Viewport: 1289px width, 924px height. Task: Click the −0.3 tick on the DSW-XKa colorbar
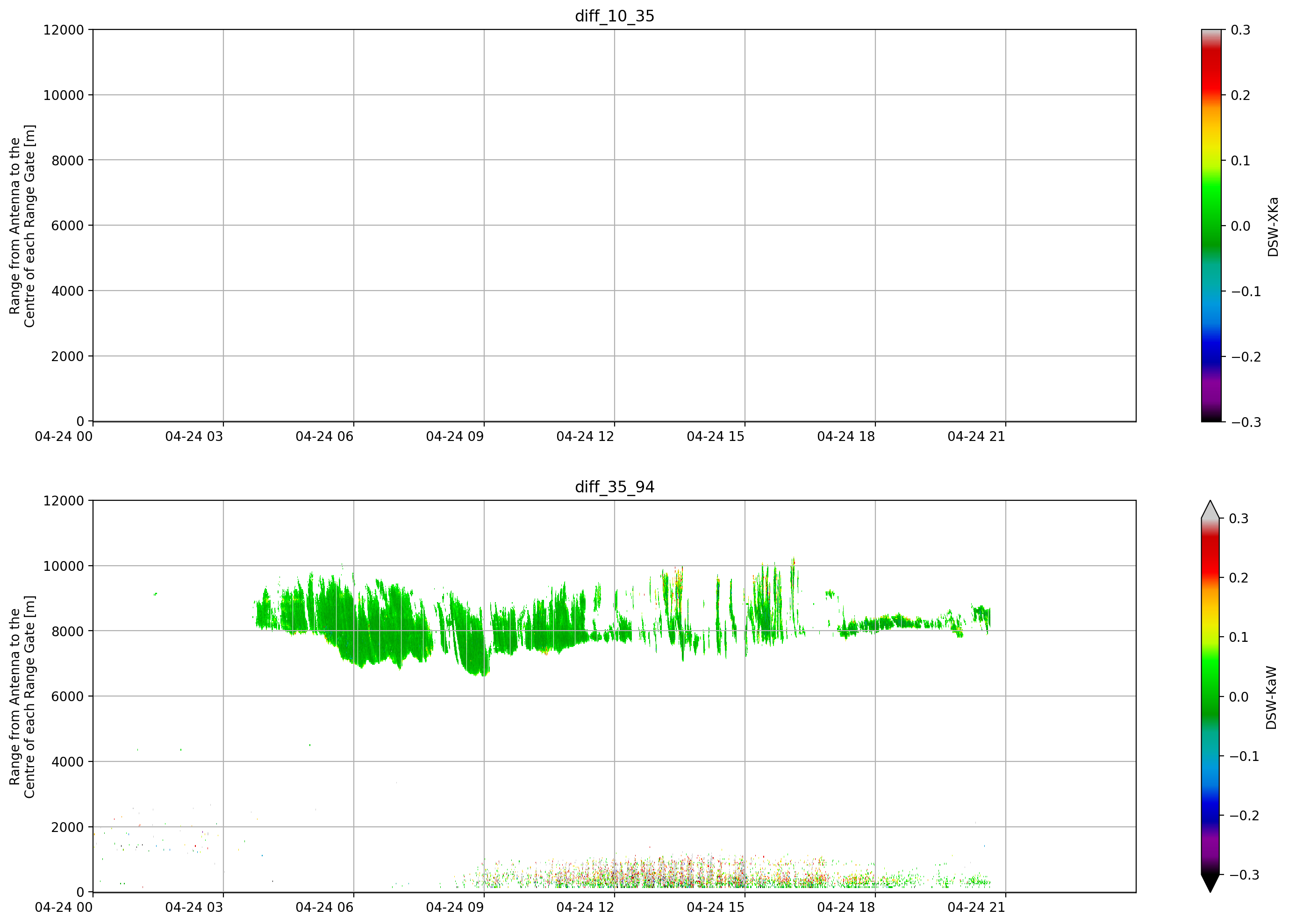pyautogui.click(x=1246, y=422)
